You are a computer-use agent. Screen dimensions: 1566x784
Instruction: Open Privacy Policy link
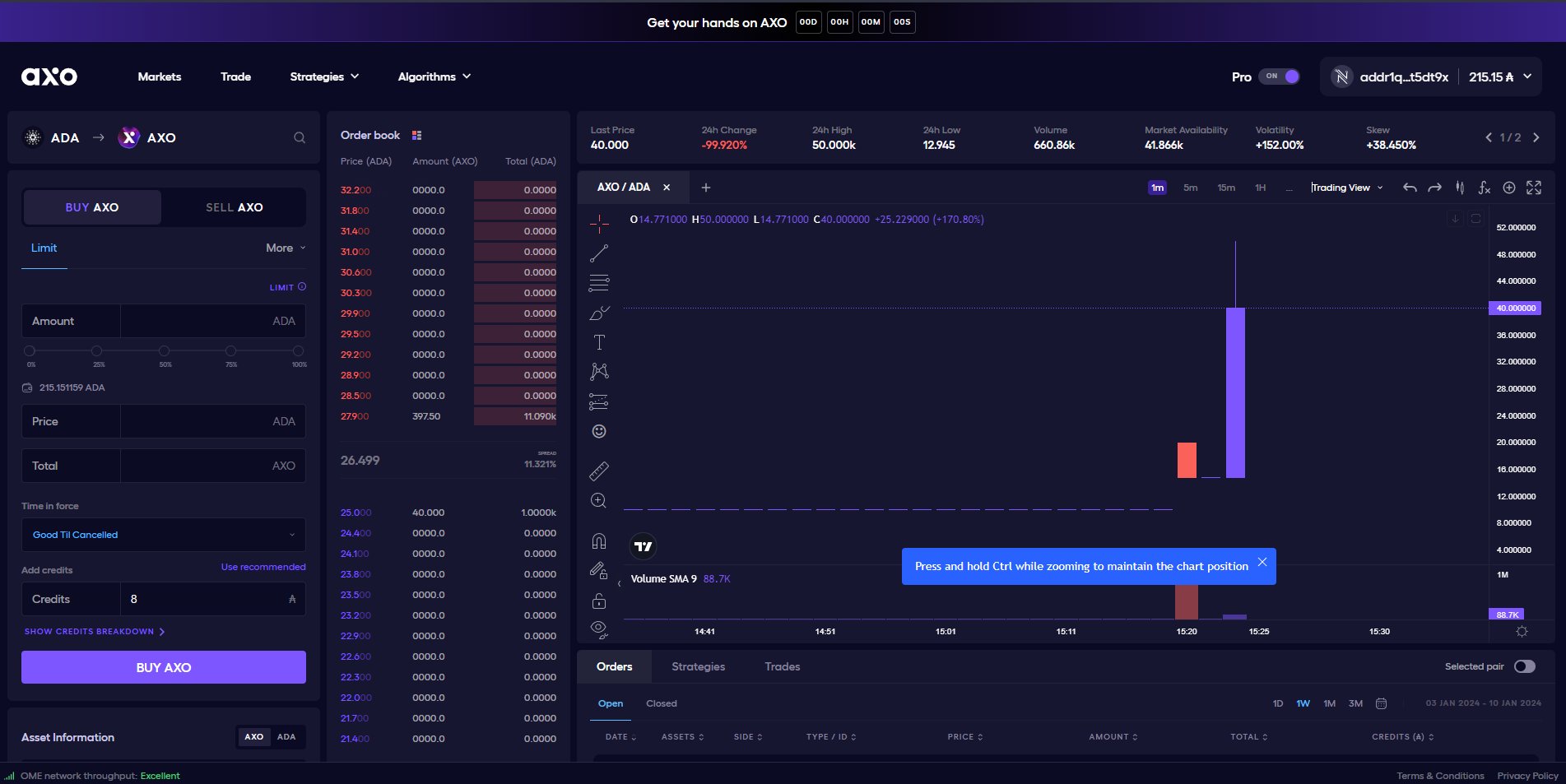click(x=1527, y=776)
